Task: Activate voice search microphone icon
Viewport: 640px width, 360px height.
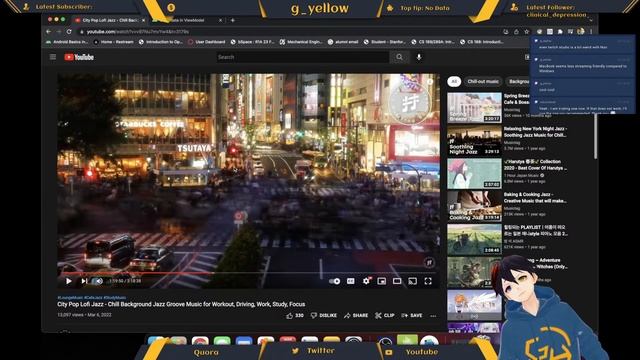Action: pyautogui.click(x=419, y=57)
